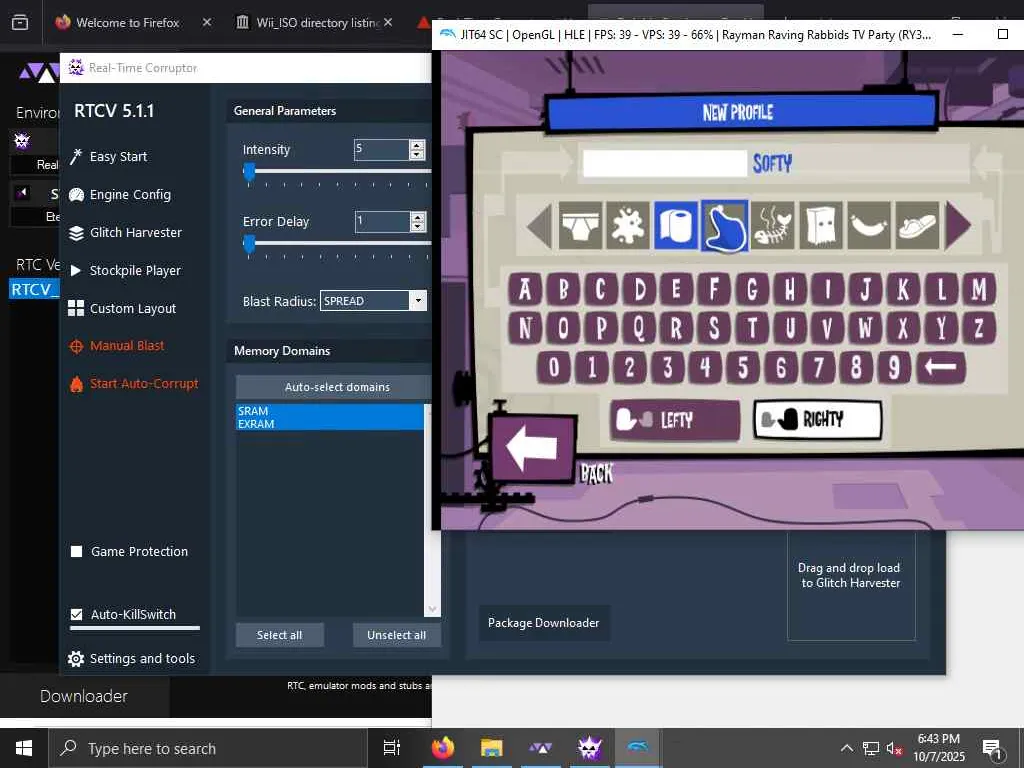
Task: Open File Explorer from taskbar
Action: 492,748
